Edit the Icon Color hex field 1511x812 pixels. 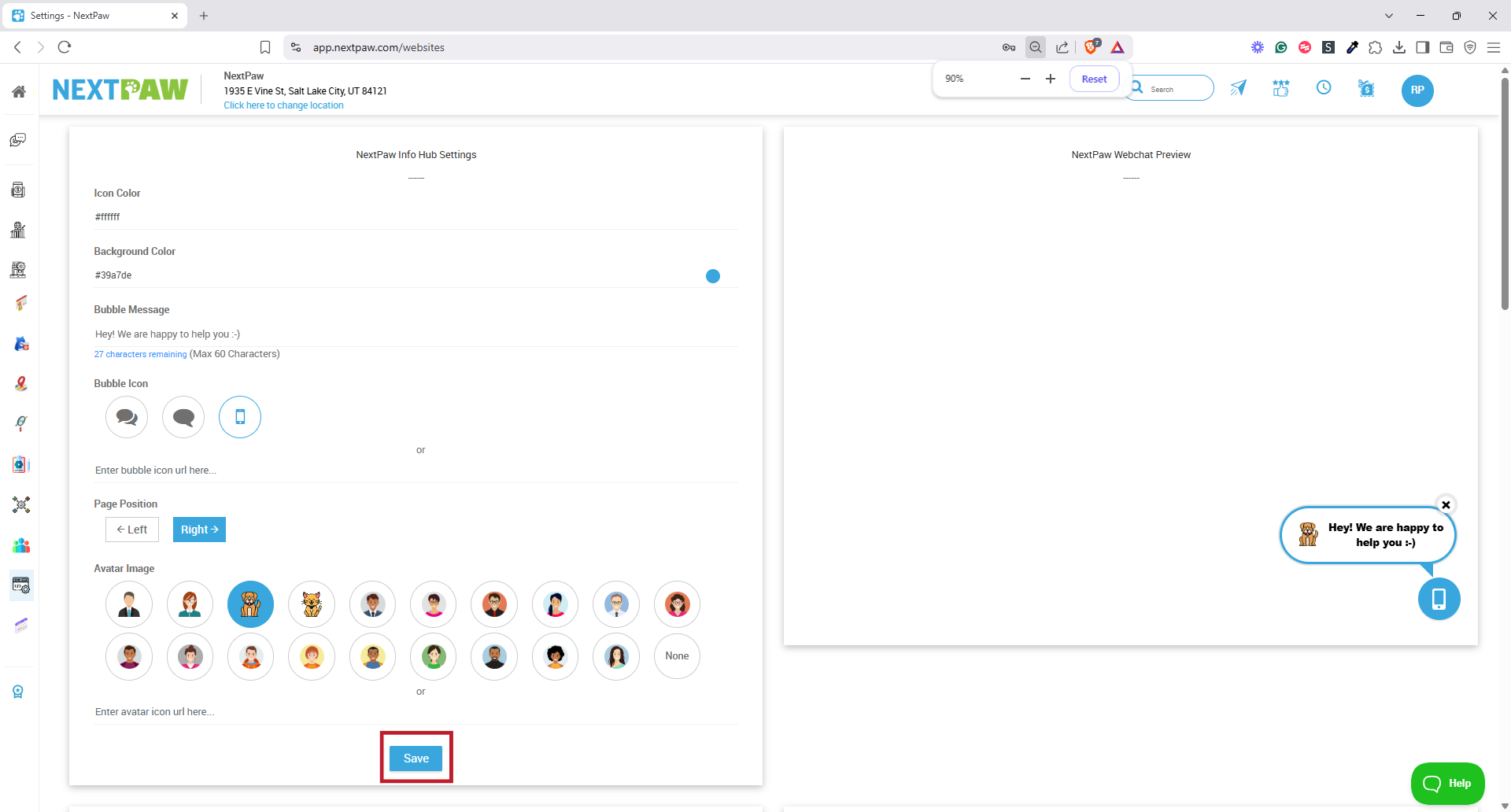416,217
